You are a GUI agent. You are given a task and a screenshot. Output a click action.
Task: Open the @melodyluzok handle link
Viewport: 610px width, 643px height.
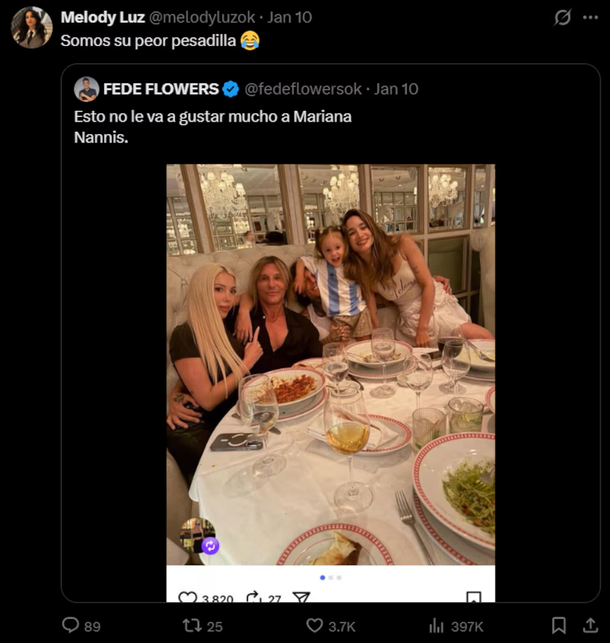click(x=203, y=17)
